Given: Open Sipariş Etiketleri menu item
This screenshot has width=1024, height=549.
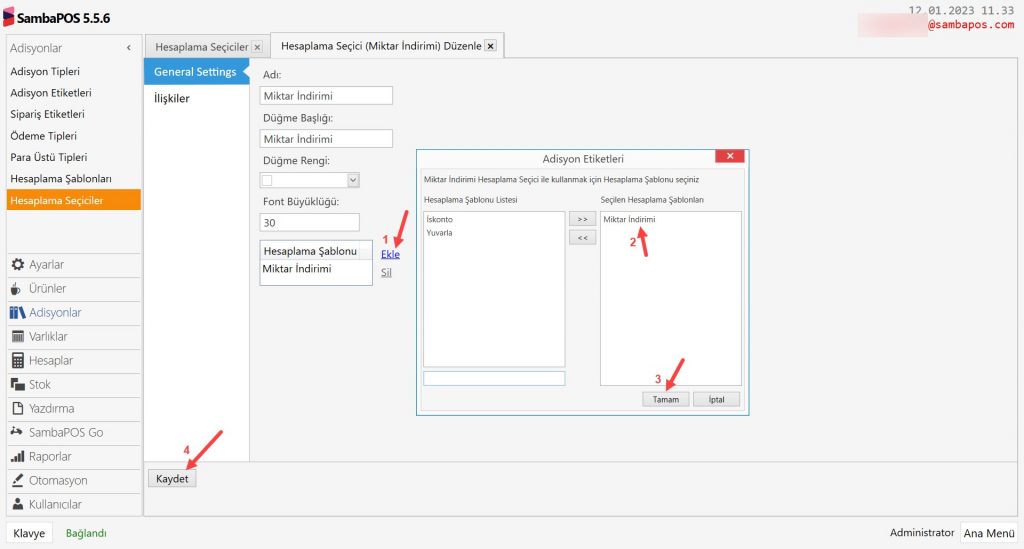Looking at the screenshot, I should coord(47,114).
